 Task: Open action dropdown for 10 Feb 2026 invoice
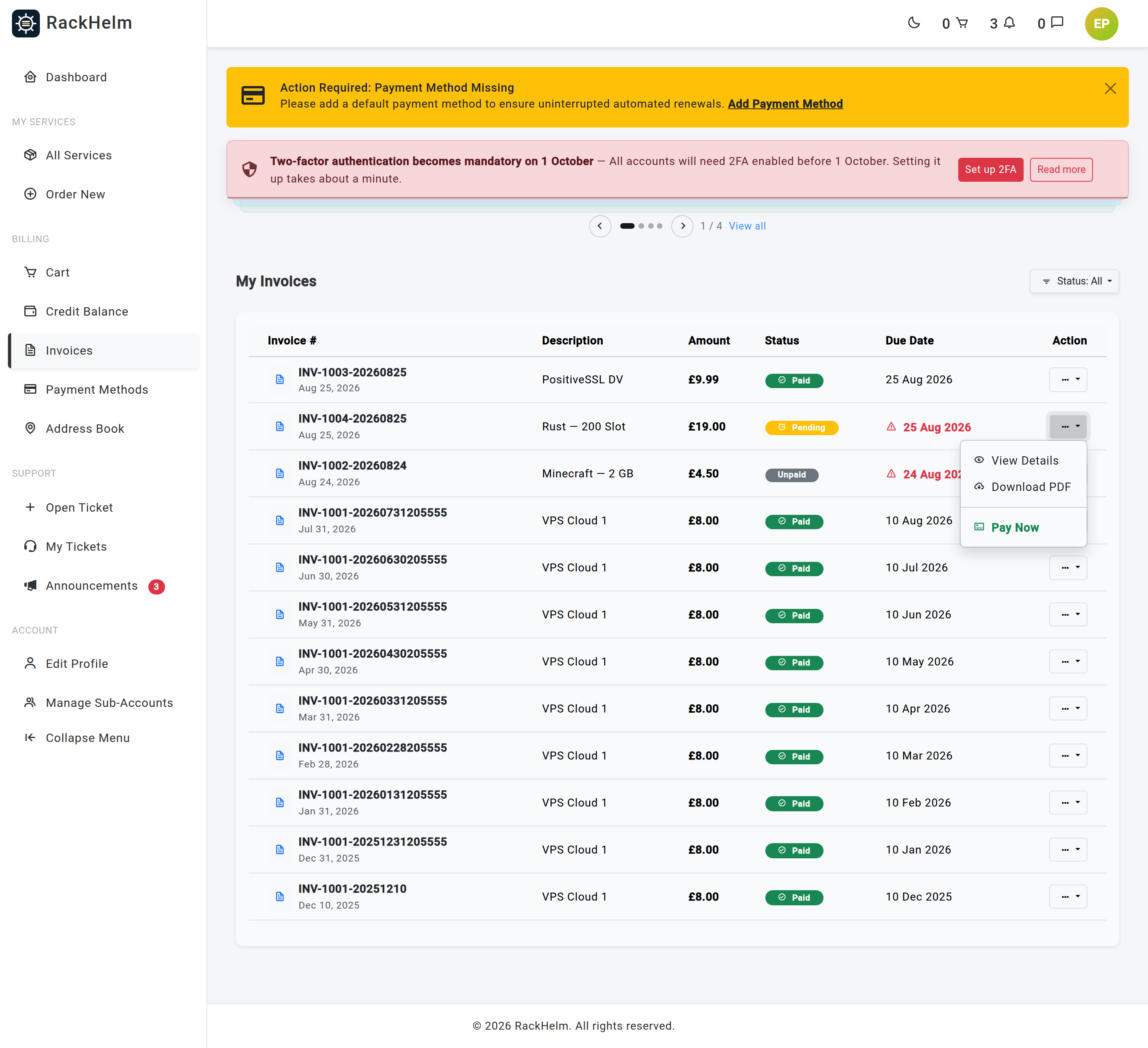(1068, 803)
